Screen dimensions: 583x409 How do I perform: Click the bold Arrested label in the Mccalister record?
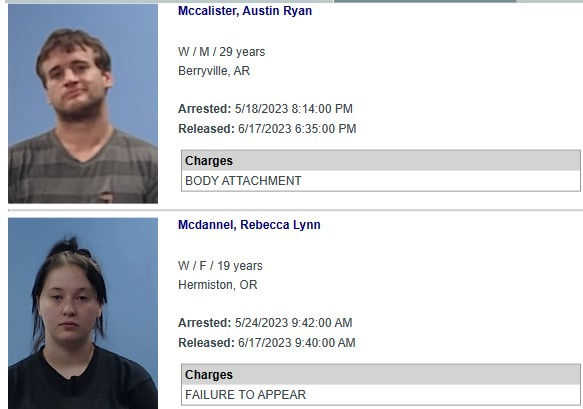pos(204,109)
